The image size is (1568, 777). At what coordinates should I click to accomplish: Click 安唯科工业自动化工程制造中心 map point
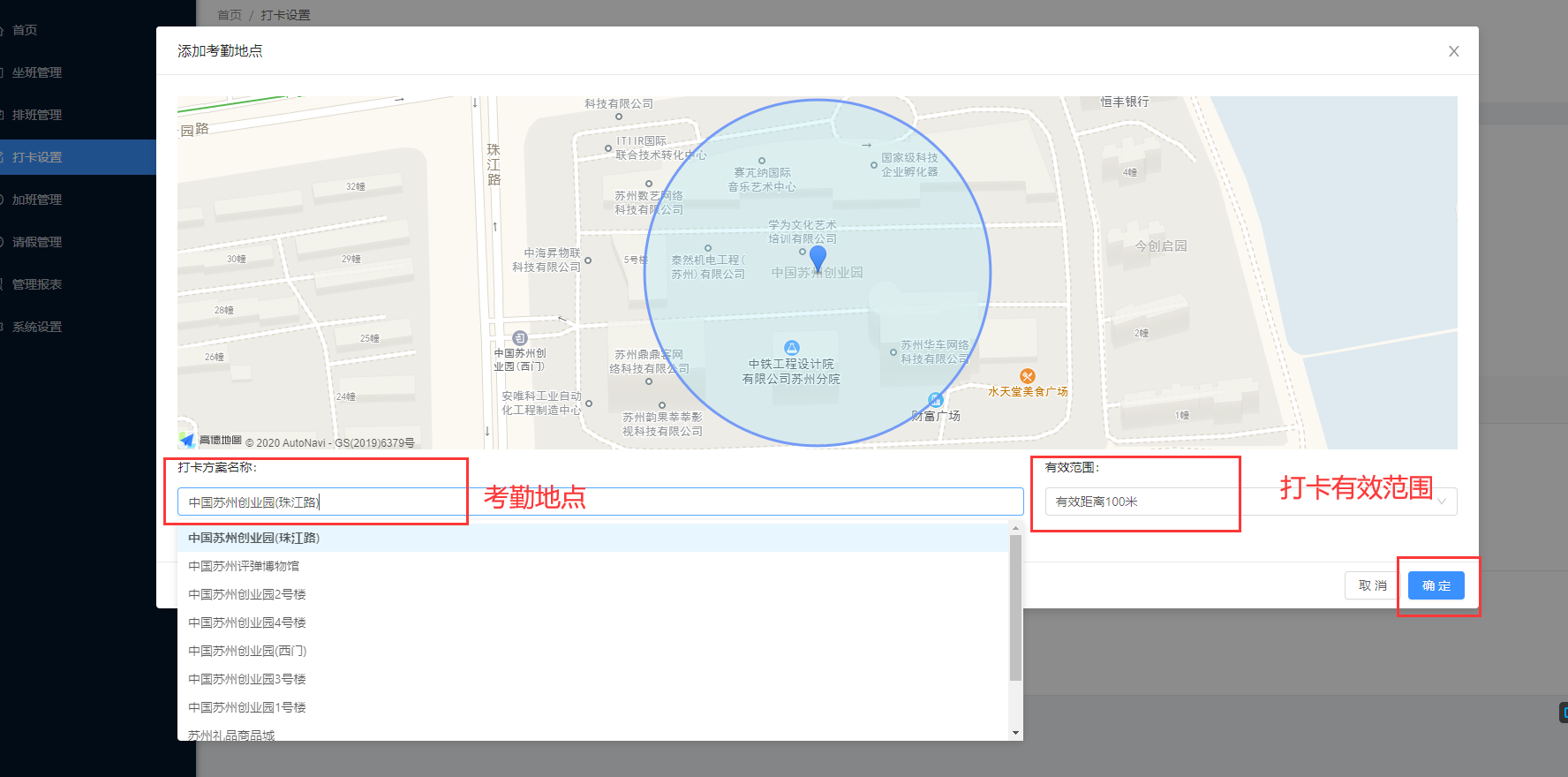coord(589,404)
